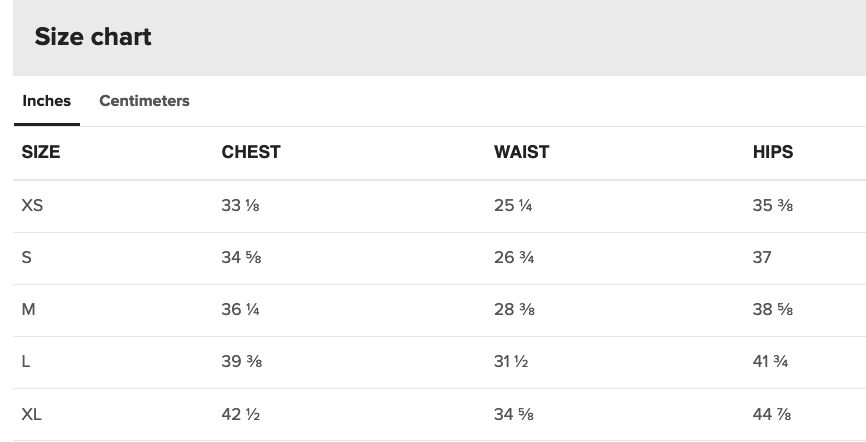
Task: Select the XS size row label
Action: coord(32,206)
